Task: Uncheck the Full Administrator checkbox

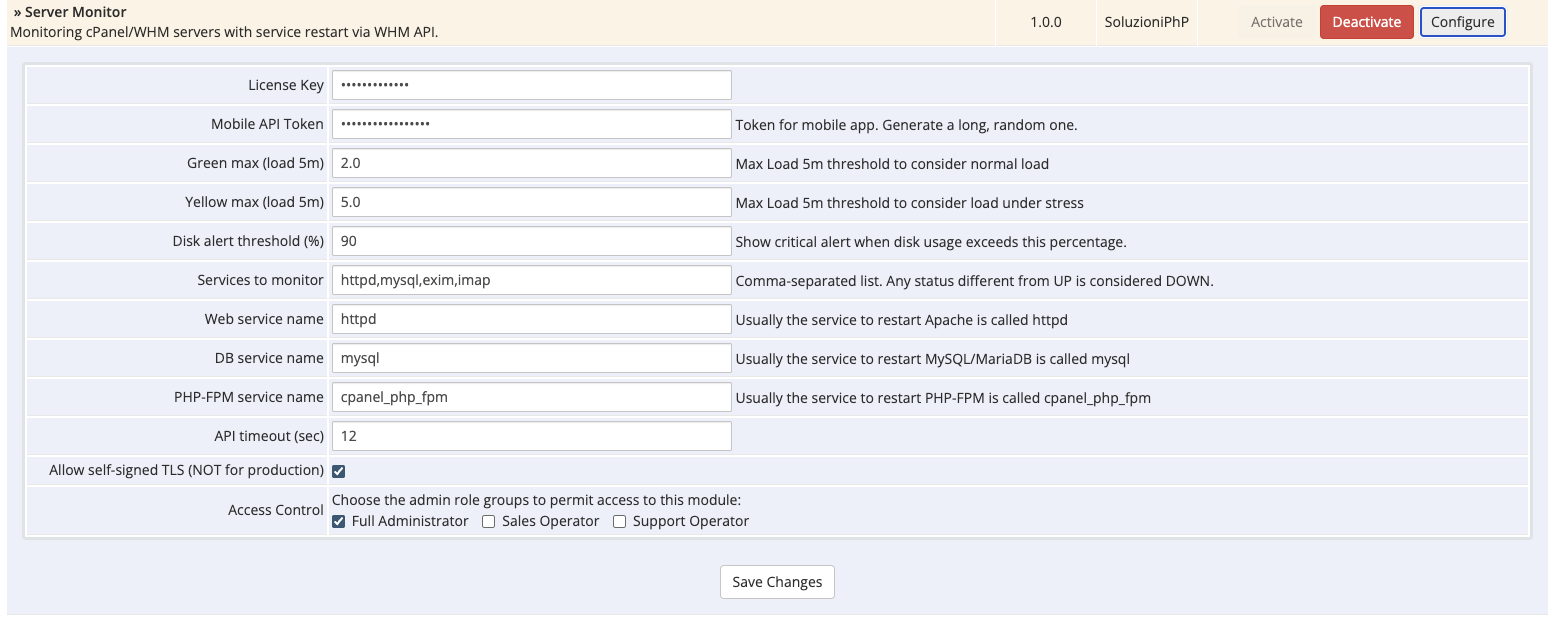Action: 339,521
